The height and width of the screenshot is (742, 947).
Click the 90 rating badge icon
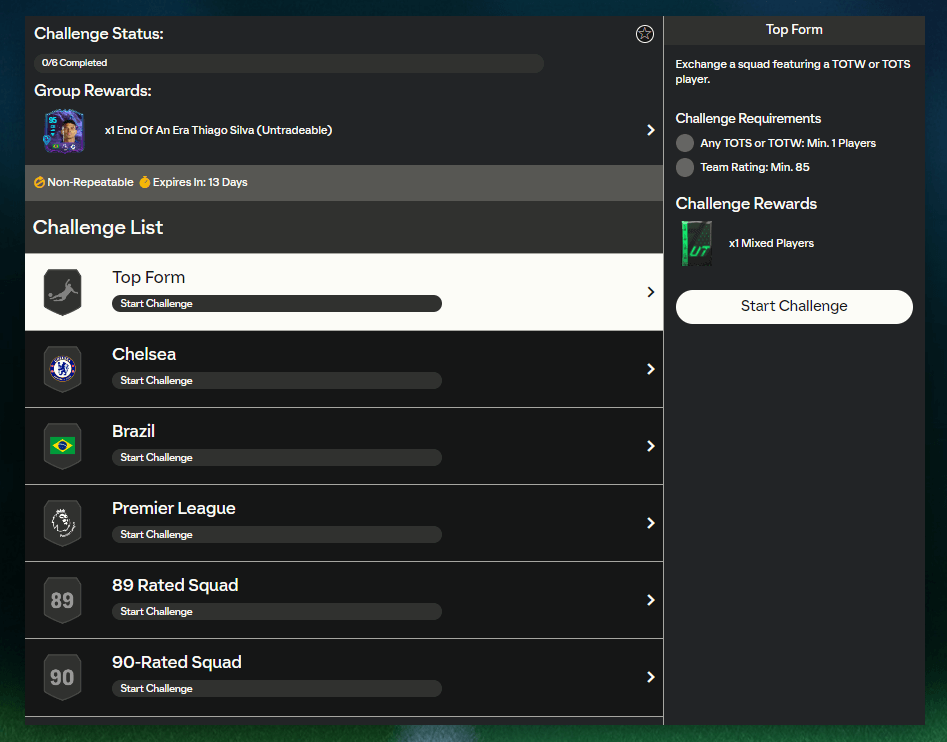coord(62,677)
